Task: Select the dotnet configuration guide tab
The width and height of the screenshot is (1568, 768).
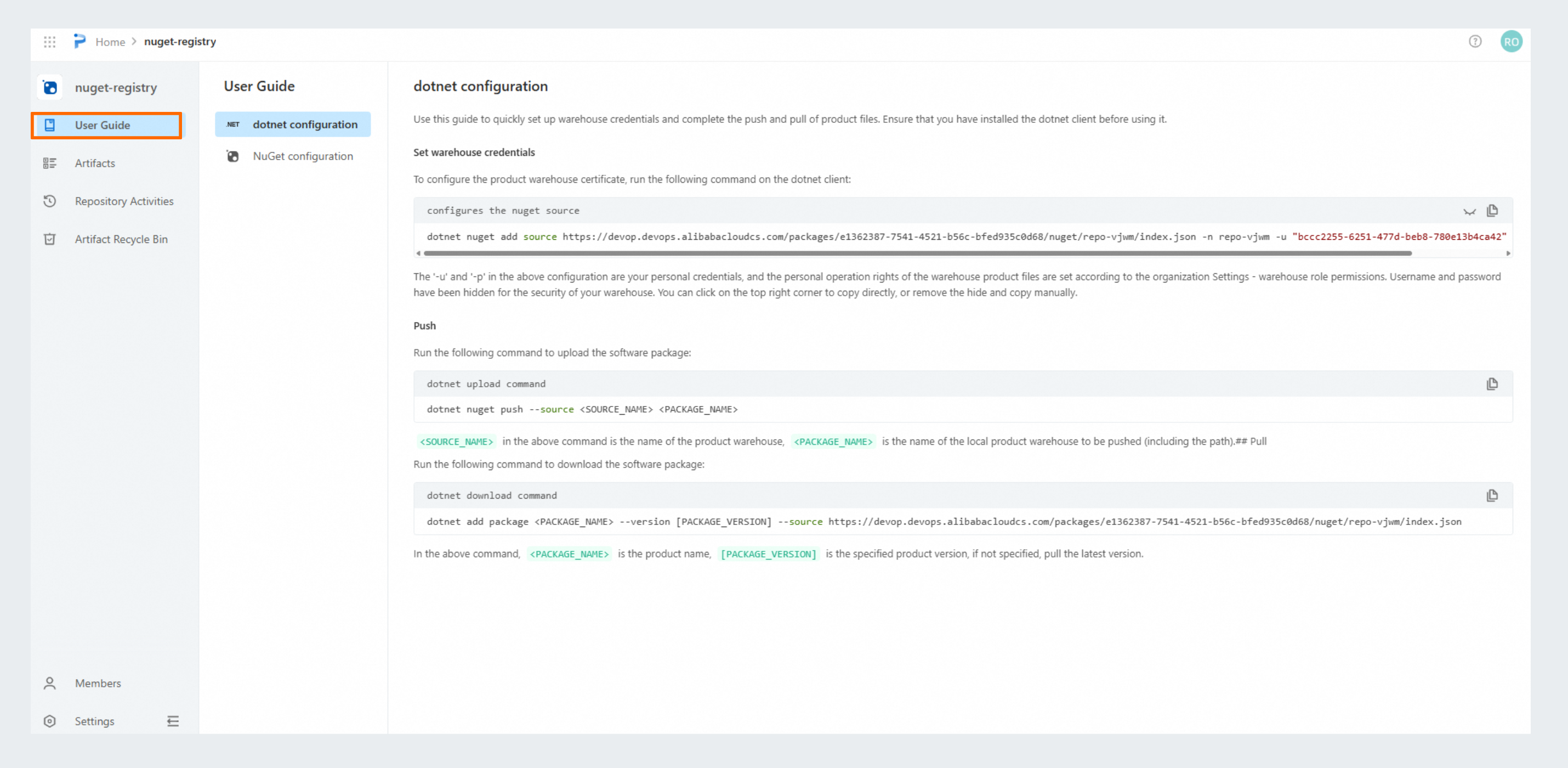Action: point(293,124)
